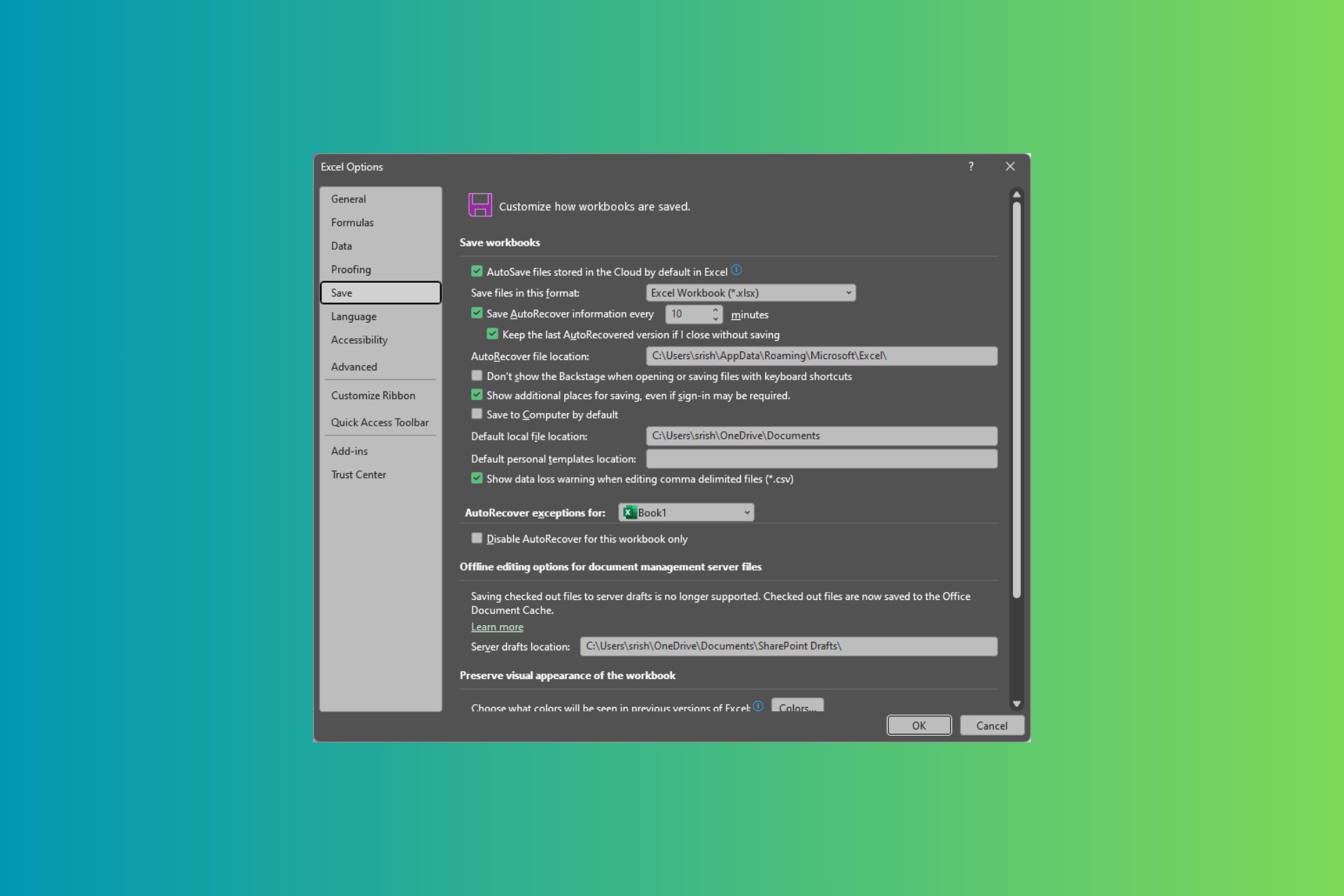
Task: Open the General options category
Action: [x=381, y=199]
